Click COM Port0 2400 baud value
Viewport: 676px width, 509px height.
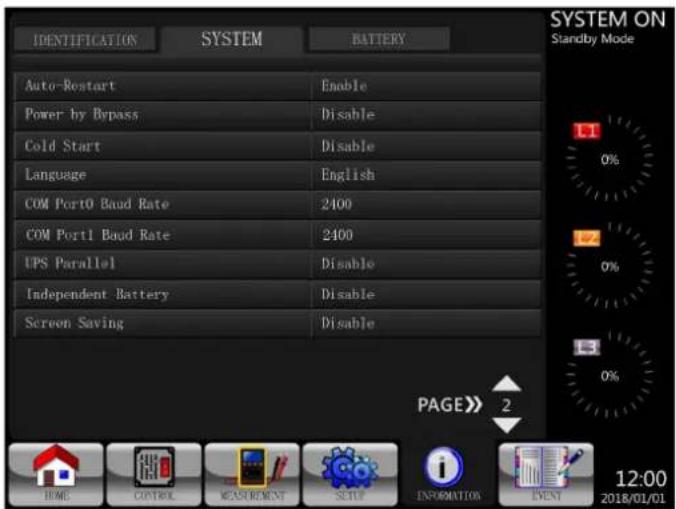(336, 203)
